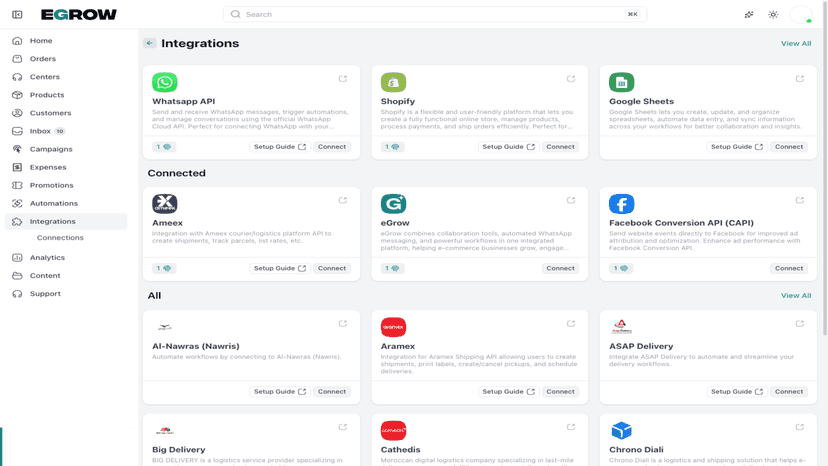828x466 pixels.
Task: Click the Aramex logo icon
Action: coord(393,327)
